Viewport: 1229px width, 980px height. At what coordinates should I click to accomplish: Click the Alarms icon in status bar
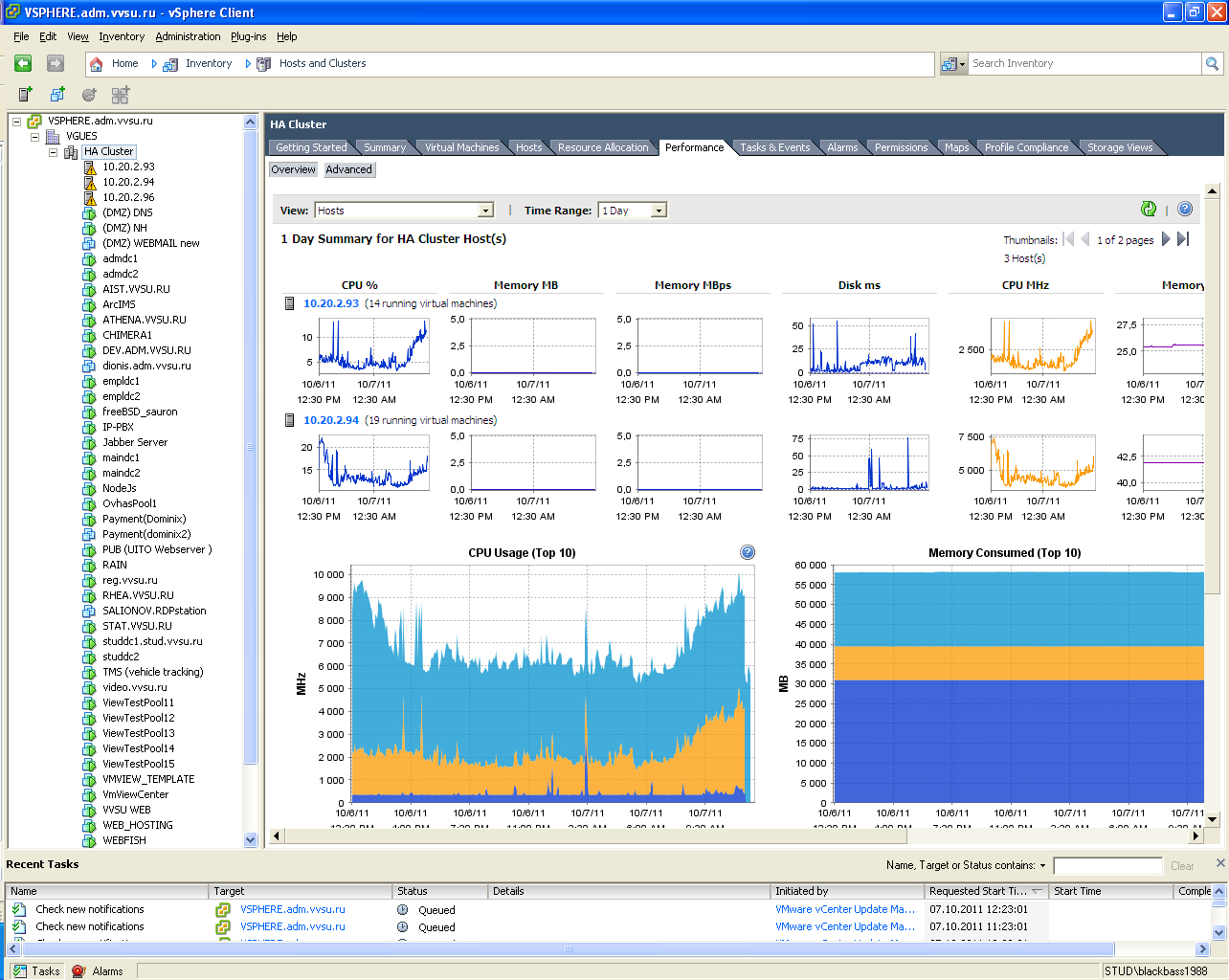tap(79, 970)
